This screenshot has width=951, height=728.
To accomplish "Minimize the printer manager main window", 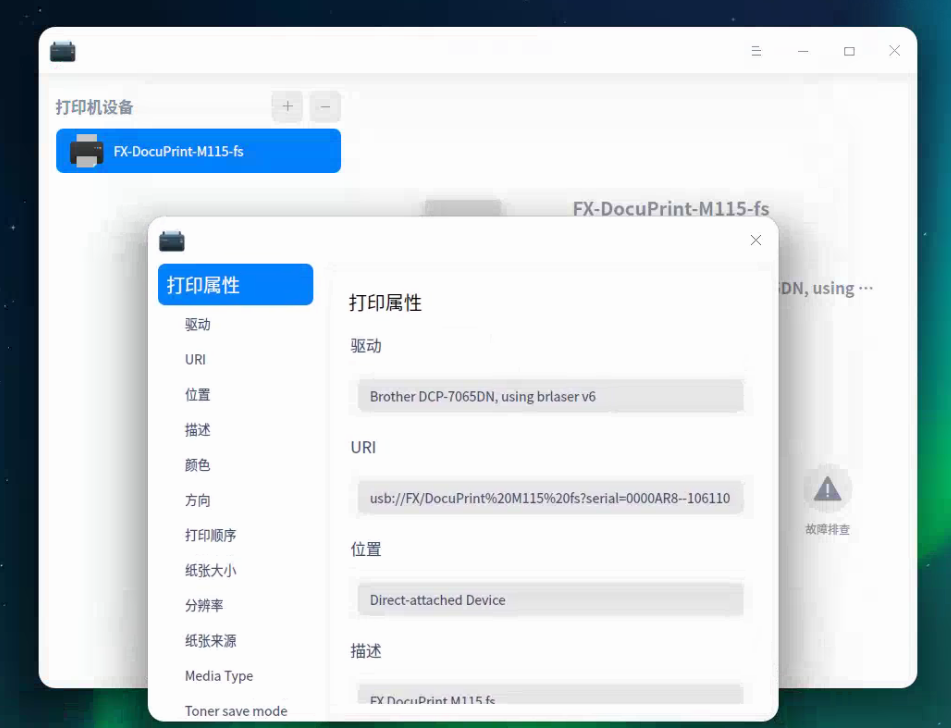I will [803, 51].
